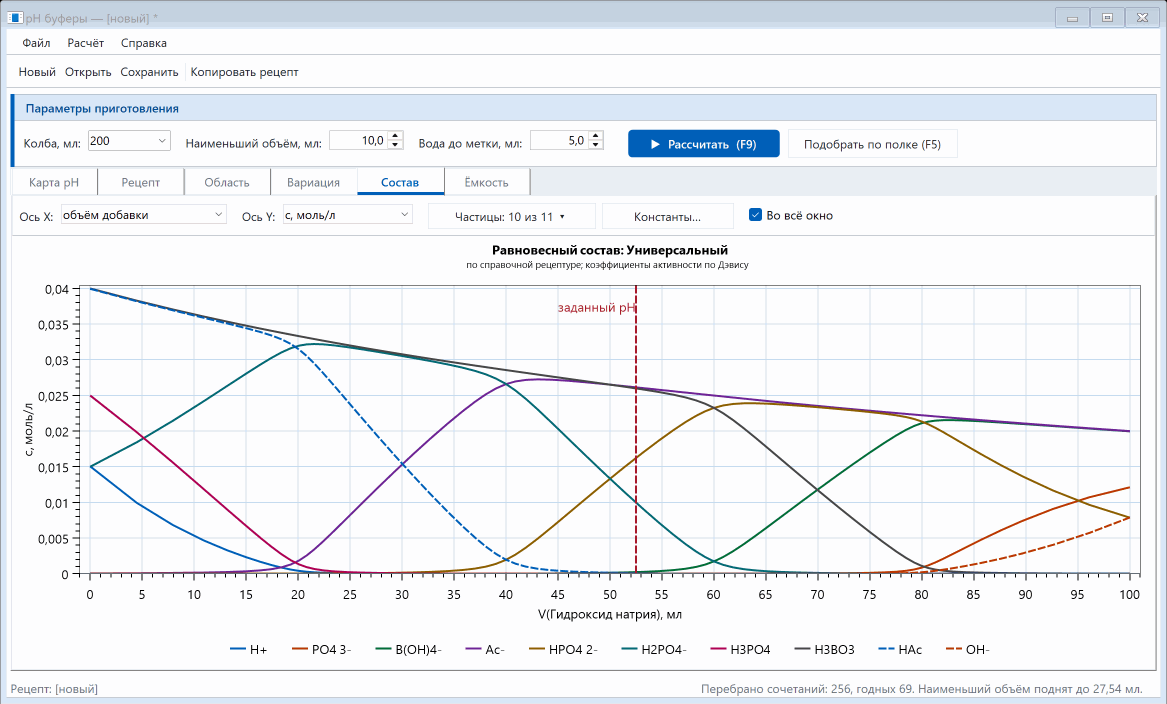Image resolution: width=1167 pixels, height=704 pixels.
Task: Click the H+ legend color marker
Action: click(x=237, y=650)
